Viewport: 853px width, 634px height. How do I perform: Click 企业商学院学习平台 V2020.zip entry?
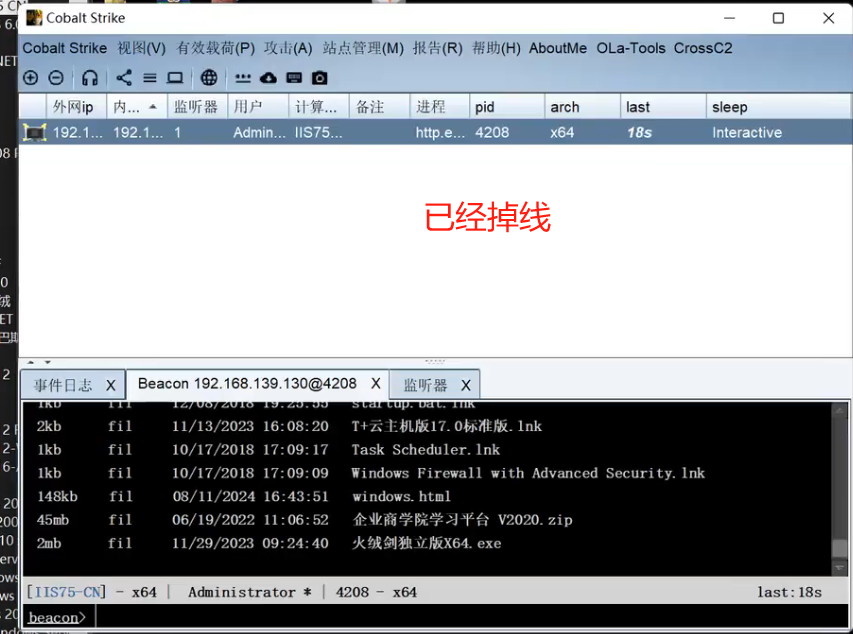(x=462, y=520)
